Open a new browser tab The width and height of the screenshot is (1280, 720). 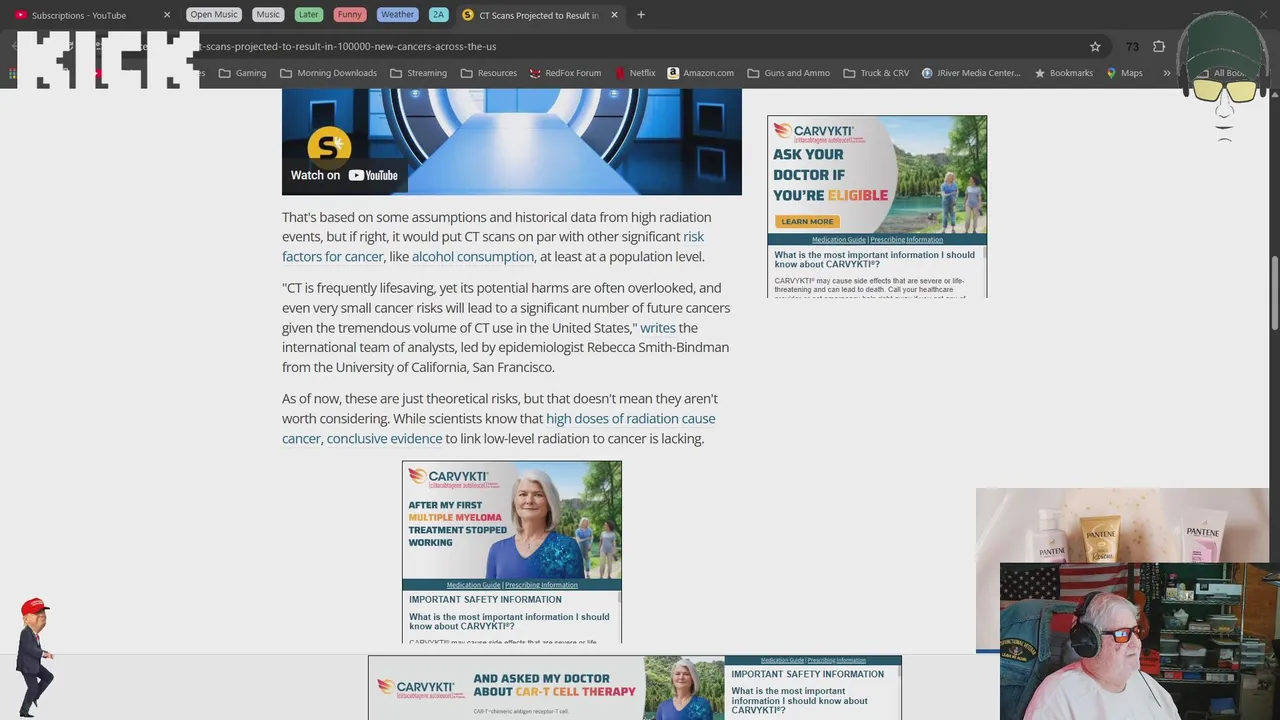[641, 15]
